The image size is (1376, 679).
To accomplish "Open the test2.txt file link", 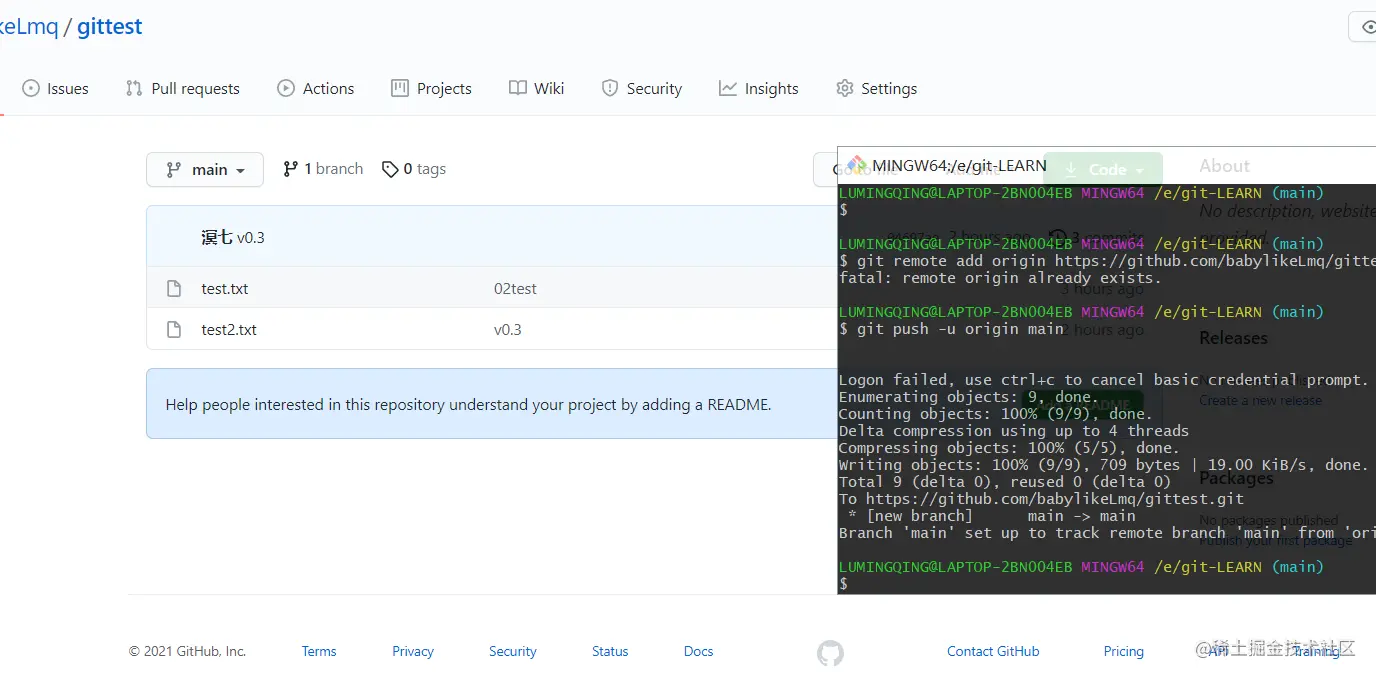I will 229,330.
